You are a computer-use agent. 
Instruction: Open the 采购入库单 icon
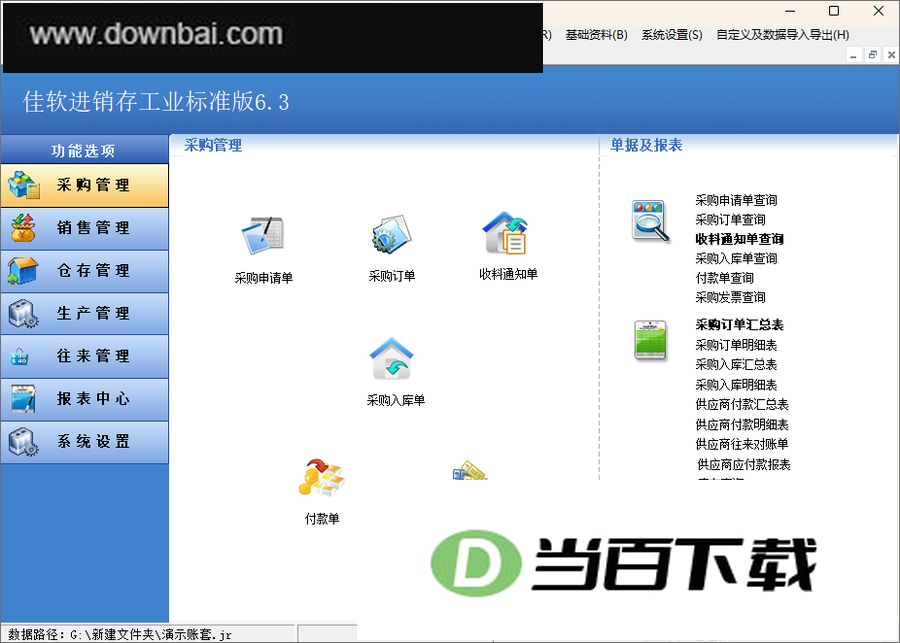(391, 359)
